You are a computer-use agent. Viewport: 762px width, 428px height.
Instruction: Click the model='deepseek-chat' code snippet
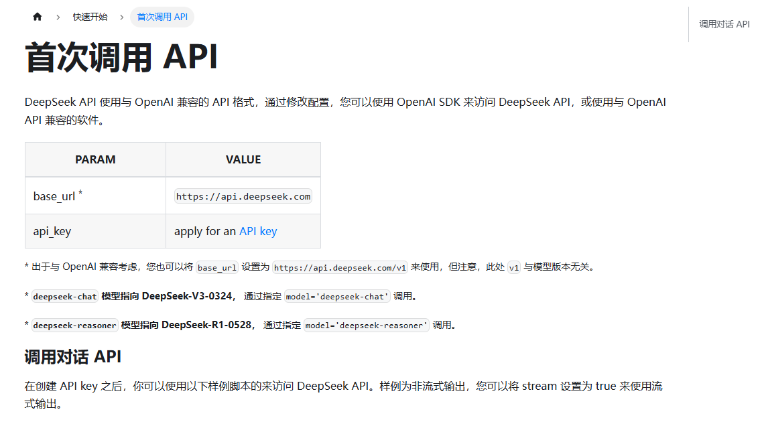click(x=338, y=296)
